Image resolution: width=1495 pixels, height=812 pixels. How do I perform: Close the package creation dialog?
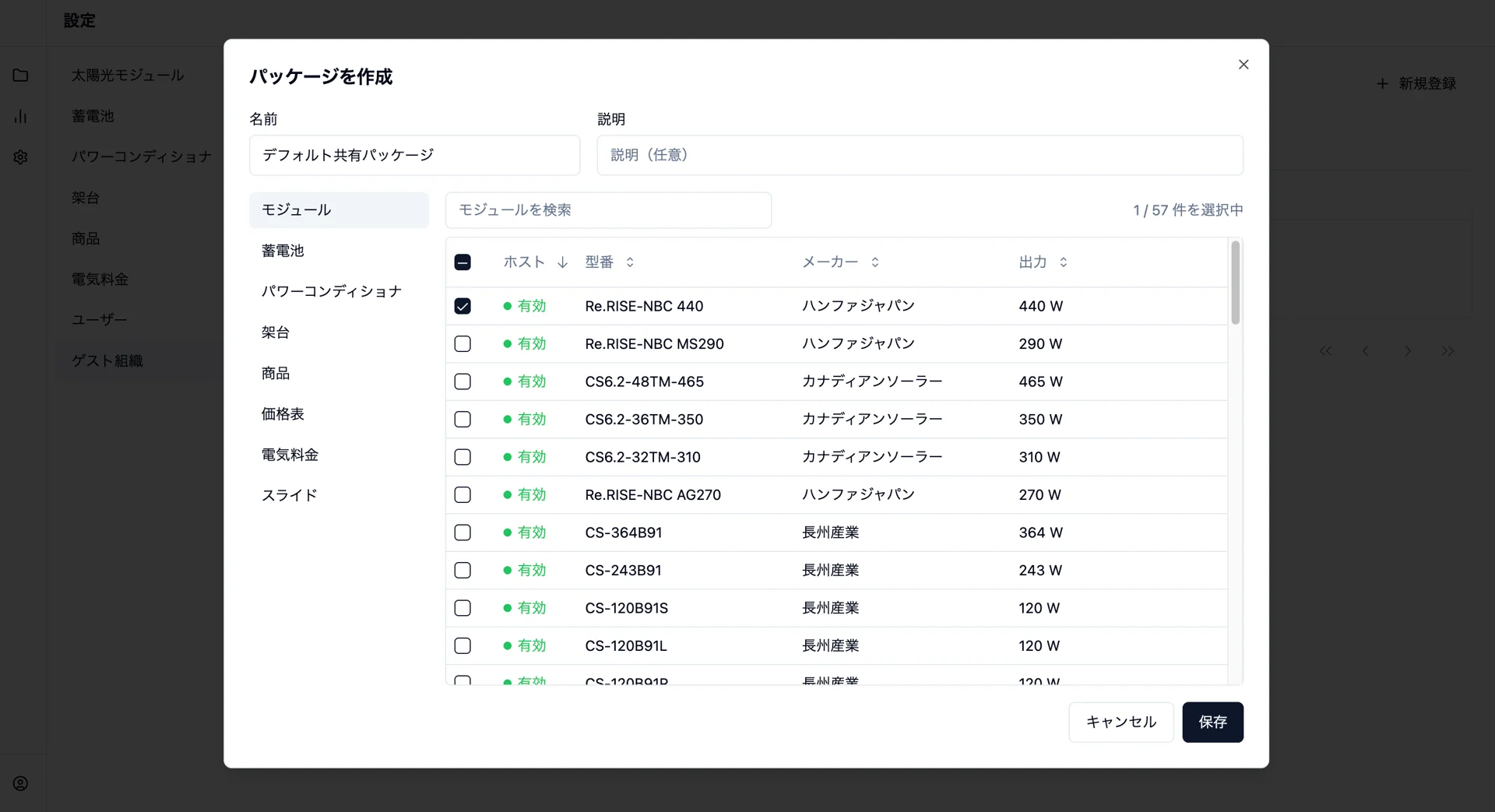1243,65
